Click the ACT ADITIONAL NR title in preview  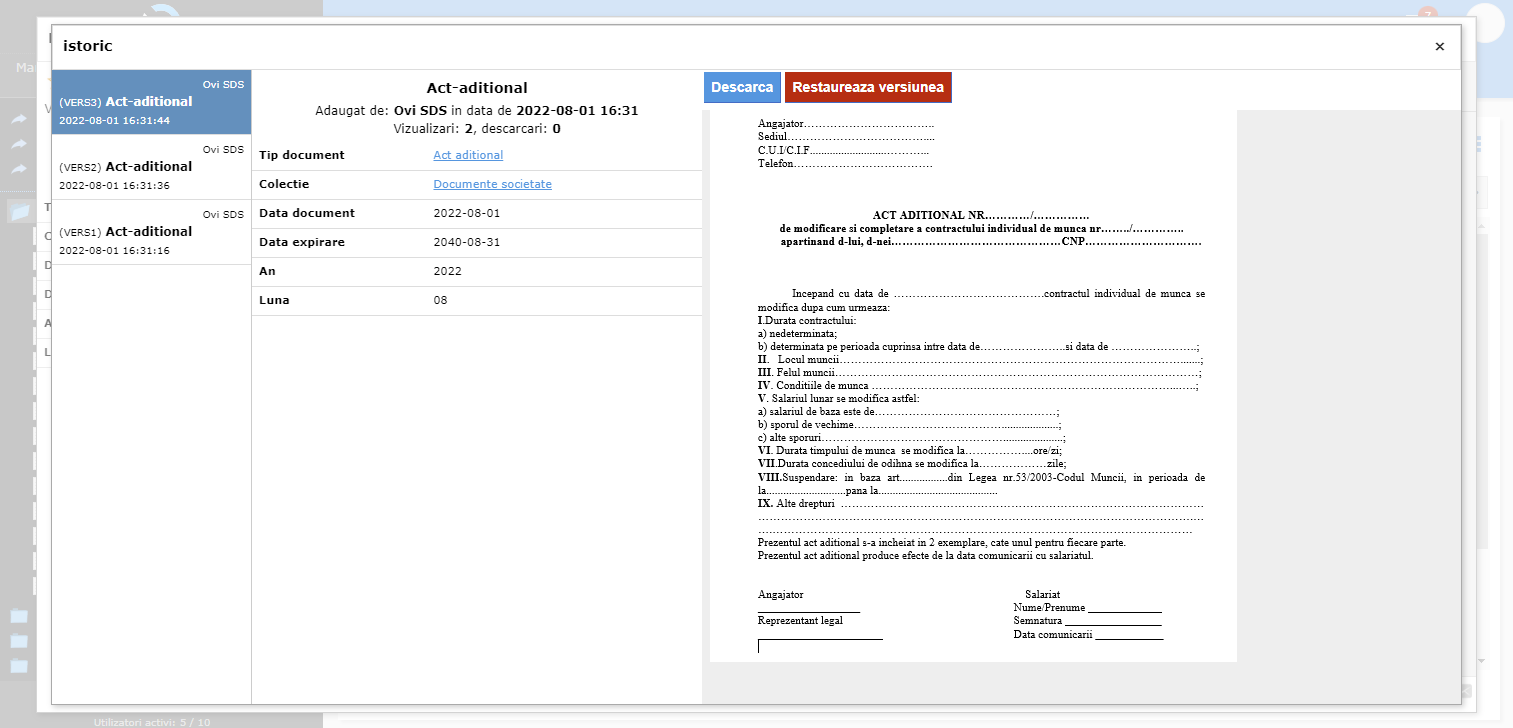tap(980, 215)
